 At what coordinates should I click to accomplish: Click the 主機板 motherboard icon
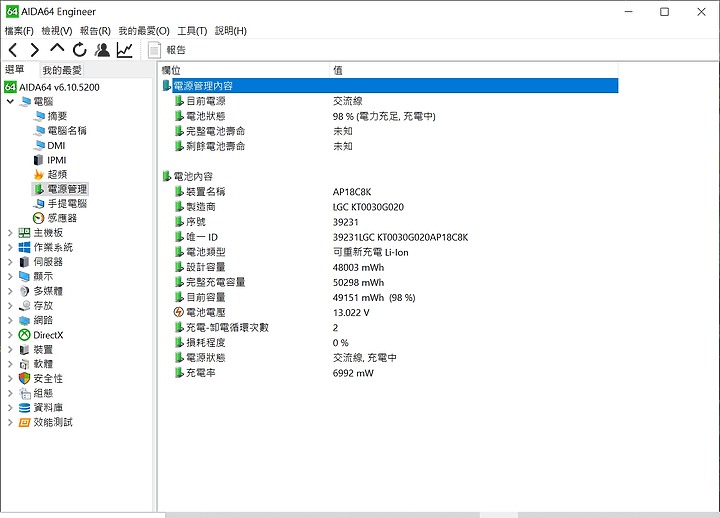tap(24, 233)
